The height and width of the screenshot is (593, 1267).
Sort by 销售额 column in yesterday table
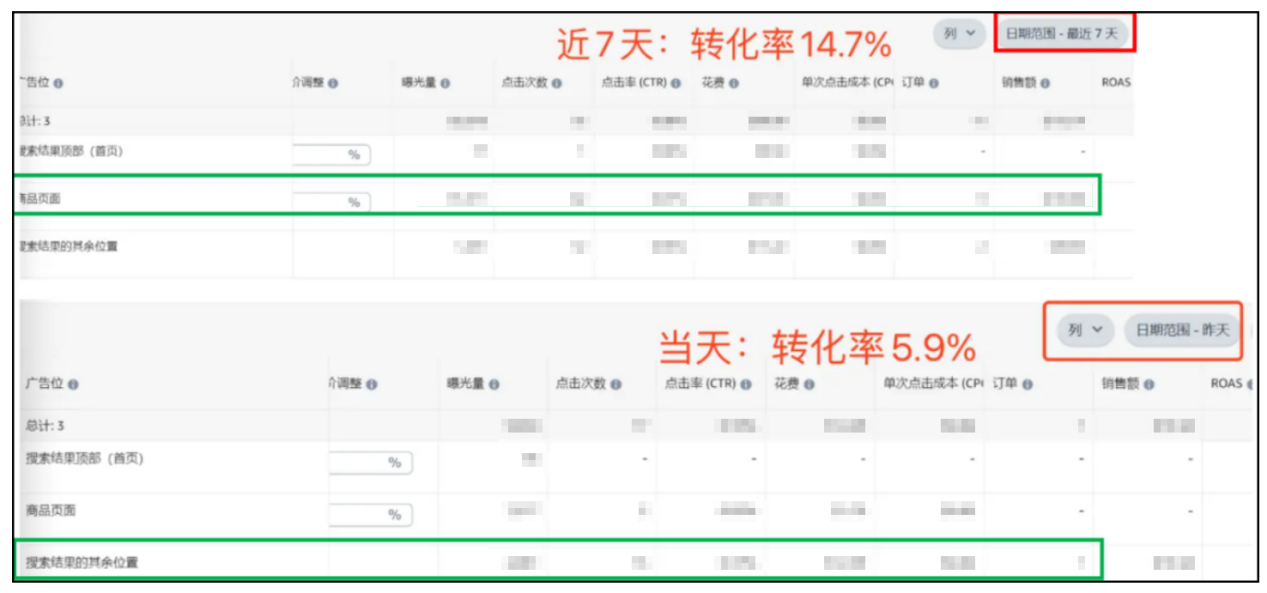click(1121, 384)
